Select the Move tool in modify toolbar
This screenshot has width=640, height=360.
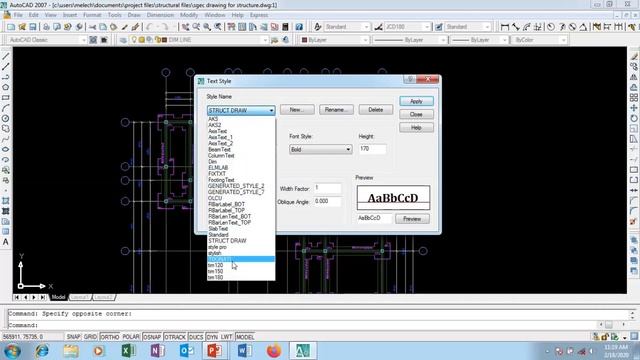pos(634,108)
